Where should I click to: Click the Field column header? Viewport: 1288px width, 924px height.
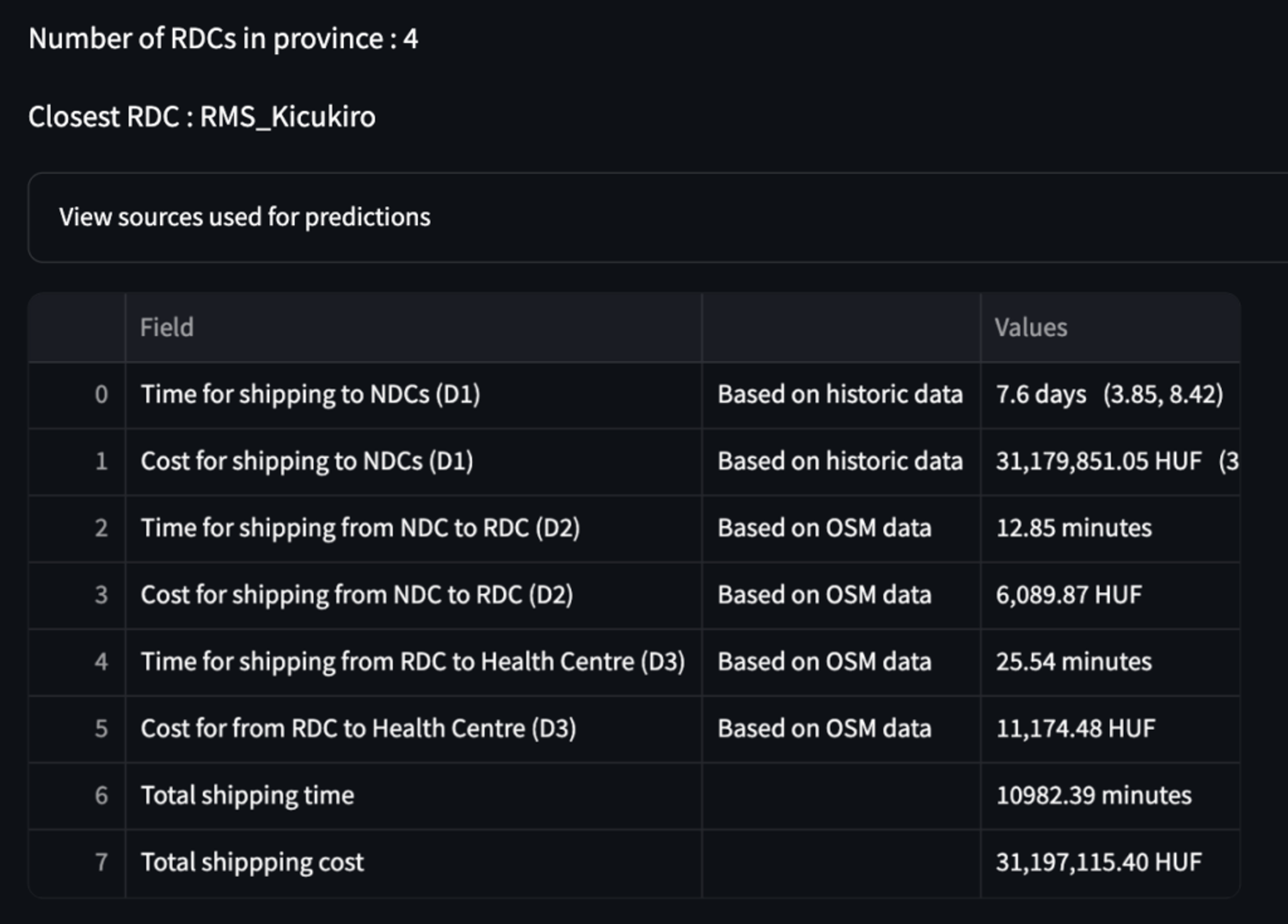414,327
